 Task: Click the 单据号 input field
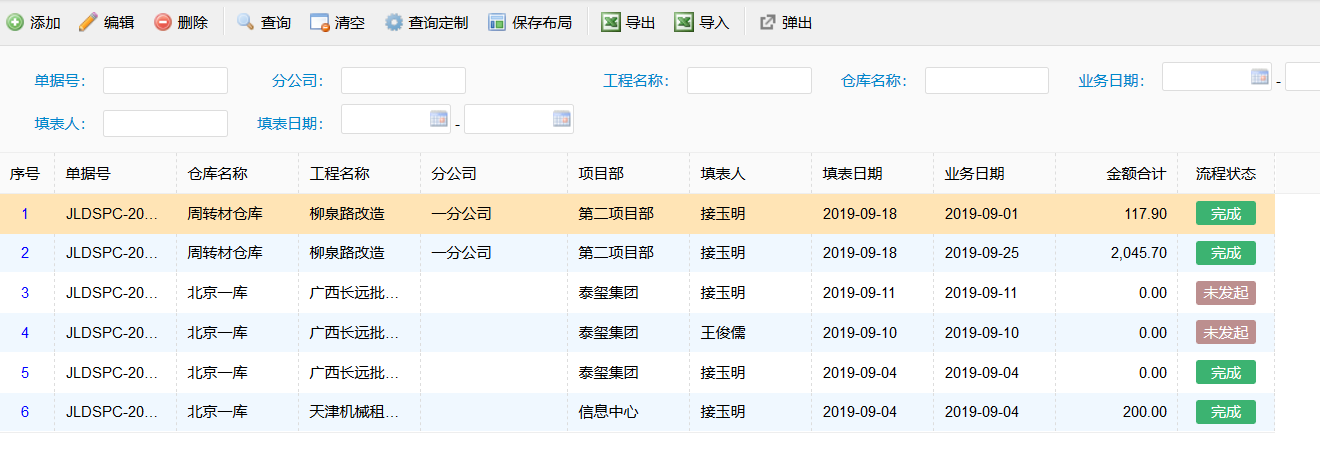click(x=165, y=81)
